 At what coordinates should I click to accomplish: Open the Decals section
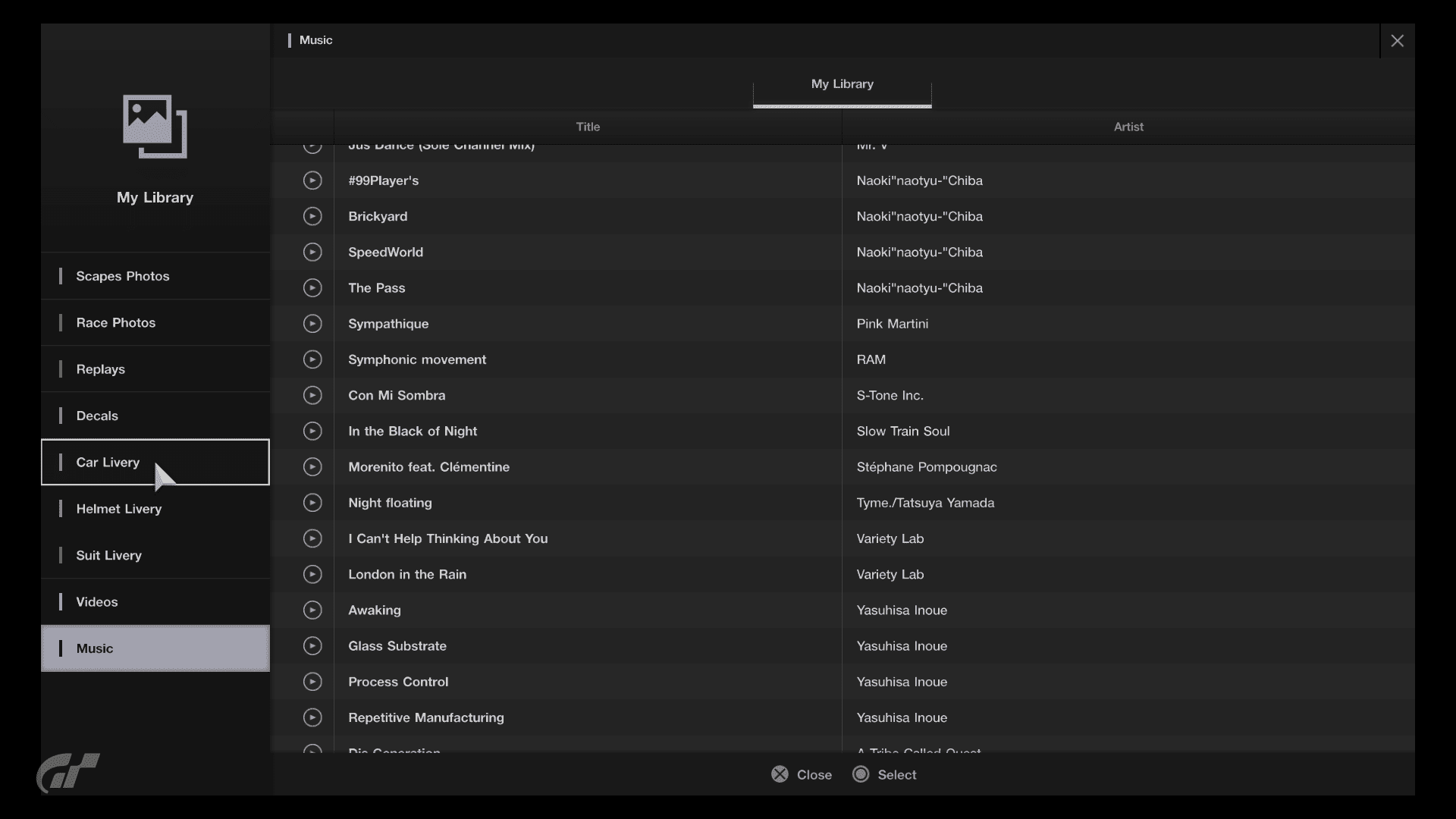(x=155, y=416)
